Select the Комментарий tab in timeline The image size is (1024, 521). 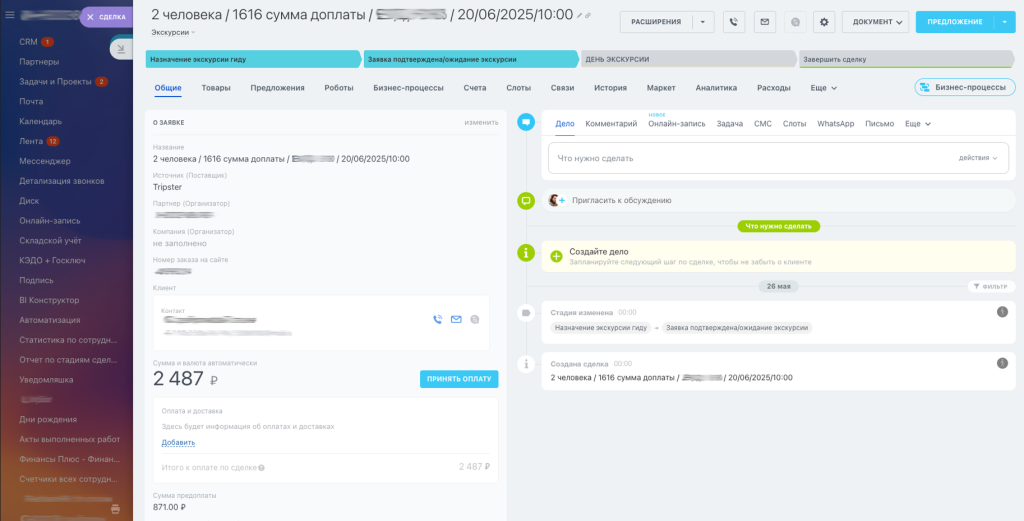(611, 124)
